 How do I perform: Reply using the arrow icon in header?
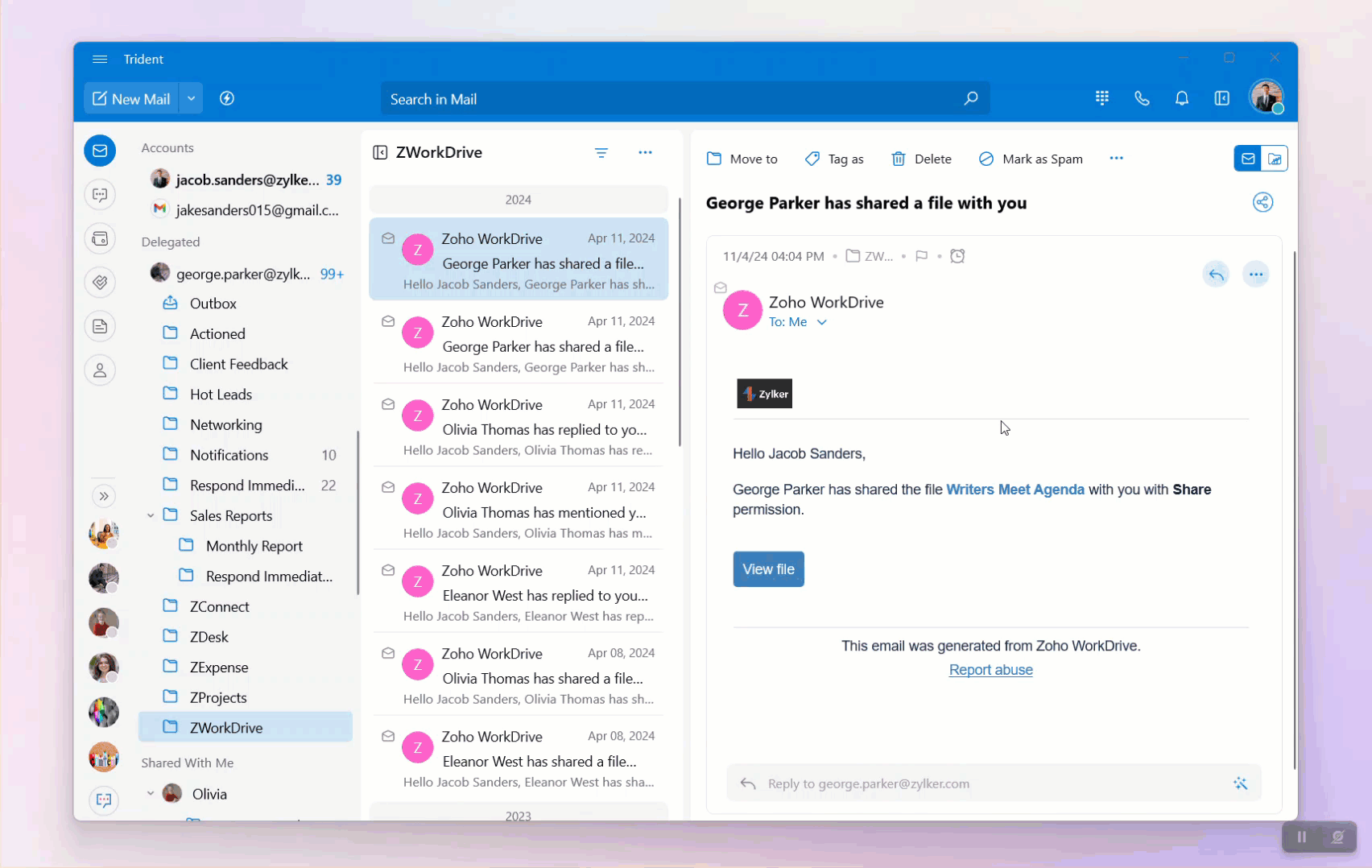pos(1216,275)
